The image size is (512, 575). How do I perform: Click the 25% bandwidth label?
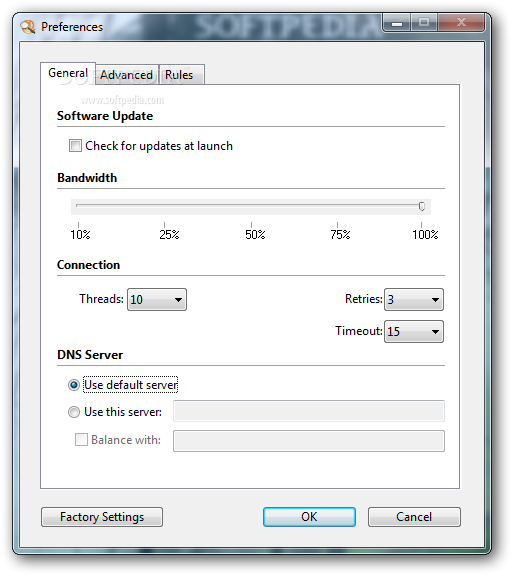pos(169,235)
